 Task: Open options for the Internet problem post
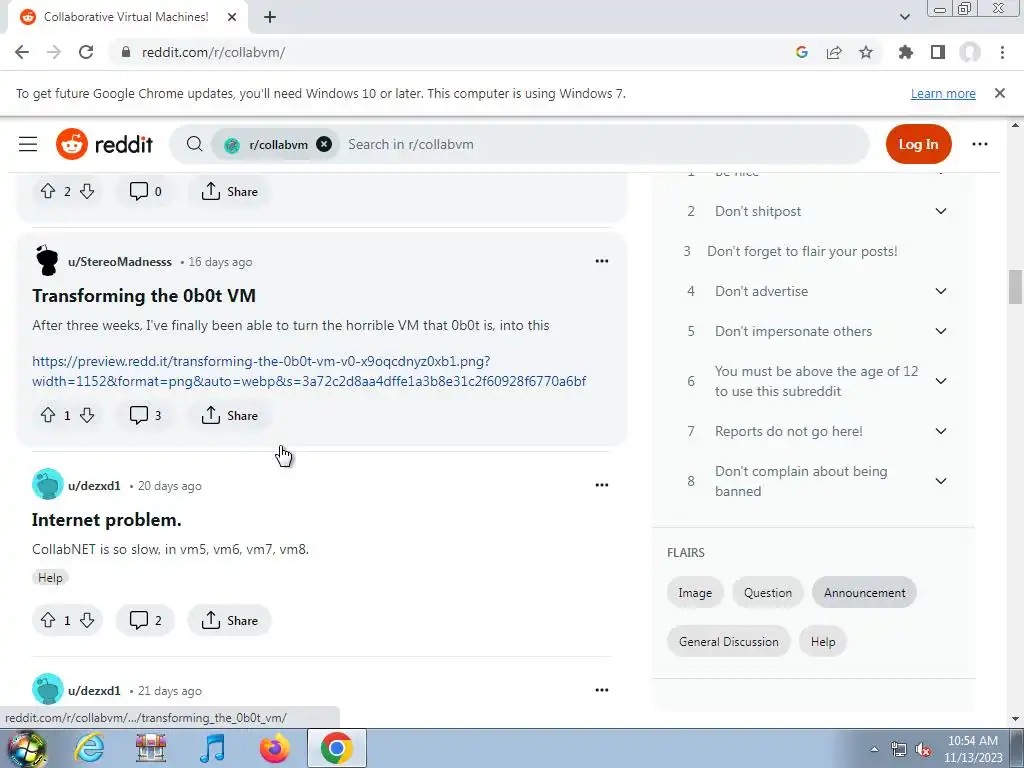601,485
